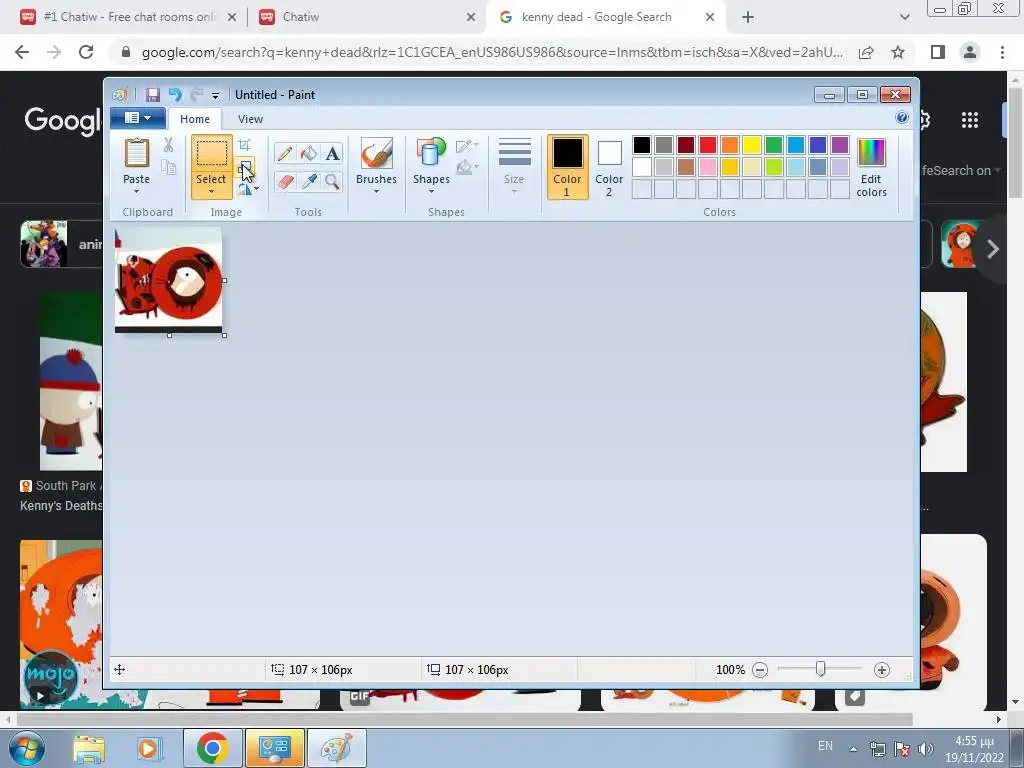
Task: Show hidden icons in the system tray
Action: (x=853, y=749)
